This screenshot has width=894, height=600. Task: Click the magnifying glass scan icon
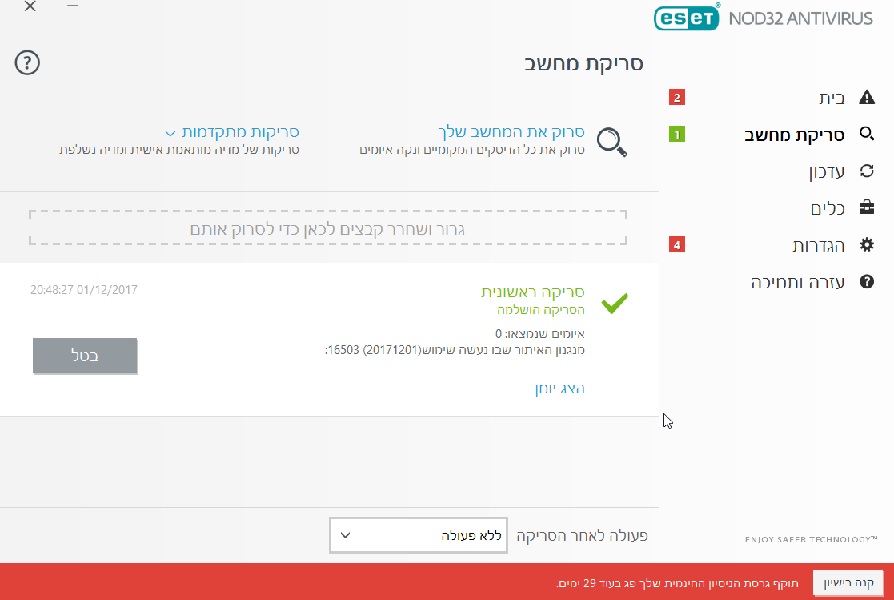pos(612,142)
